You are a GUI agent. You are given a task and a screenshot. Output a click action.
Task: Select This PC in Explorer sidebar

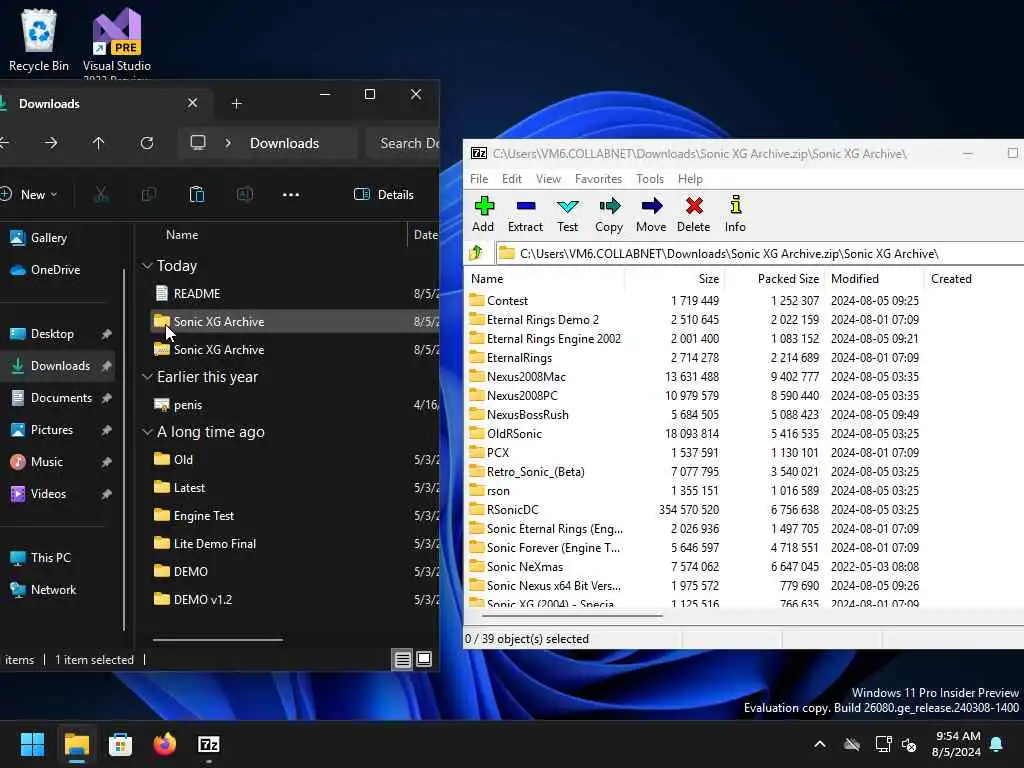pyautogui.click(x=40, y=558)
